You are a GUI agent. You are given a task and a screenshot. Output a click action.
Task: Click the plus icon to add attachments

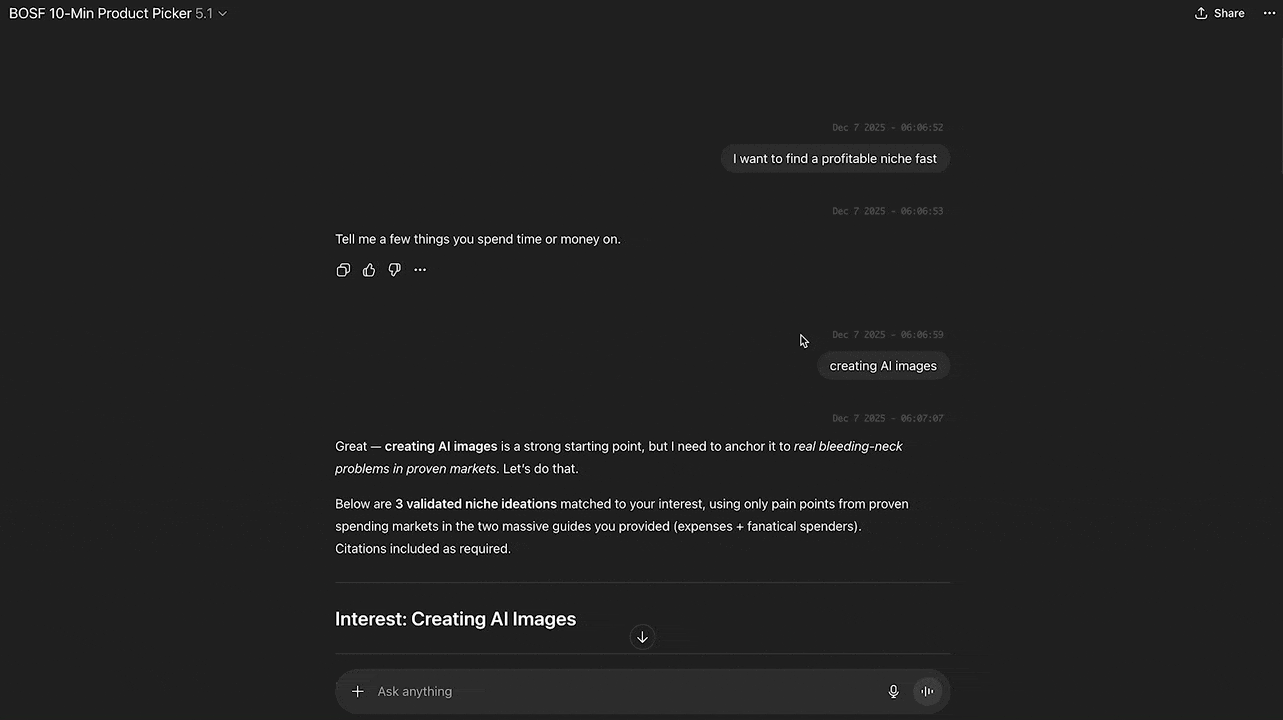click(357, 691)
